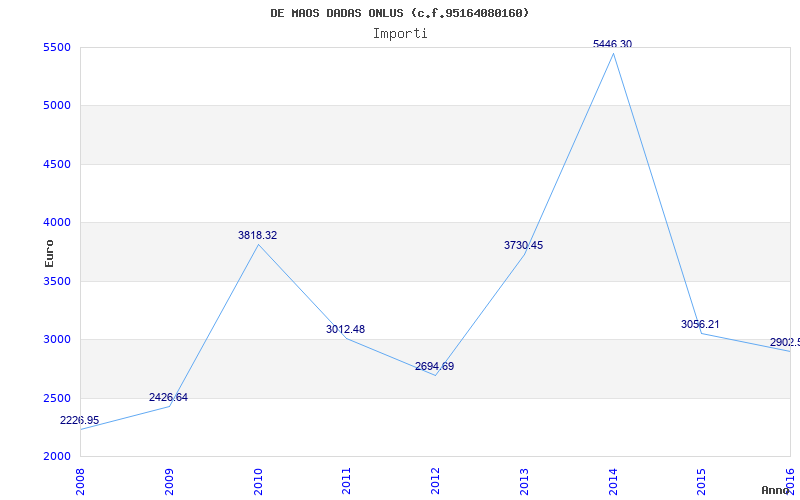Click the Importi subtitle
The height and width of the screenshot is (500, 800).
tap(400, 34)
